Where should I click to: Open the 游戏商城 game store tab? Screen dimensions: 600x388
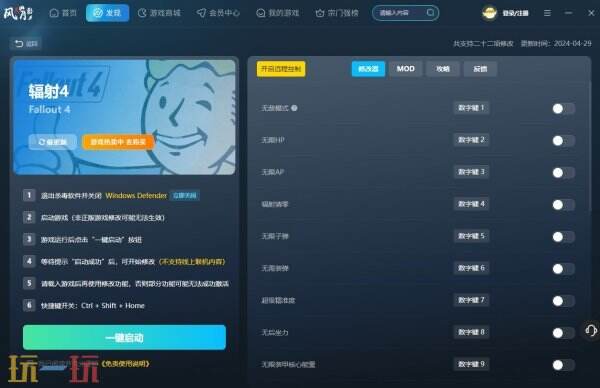[x=159, y=13]
